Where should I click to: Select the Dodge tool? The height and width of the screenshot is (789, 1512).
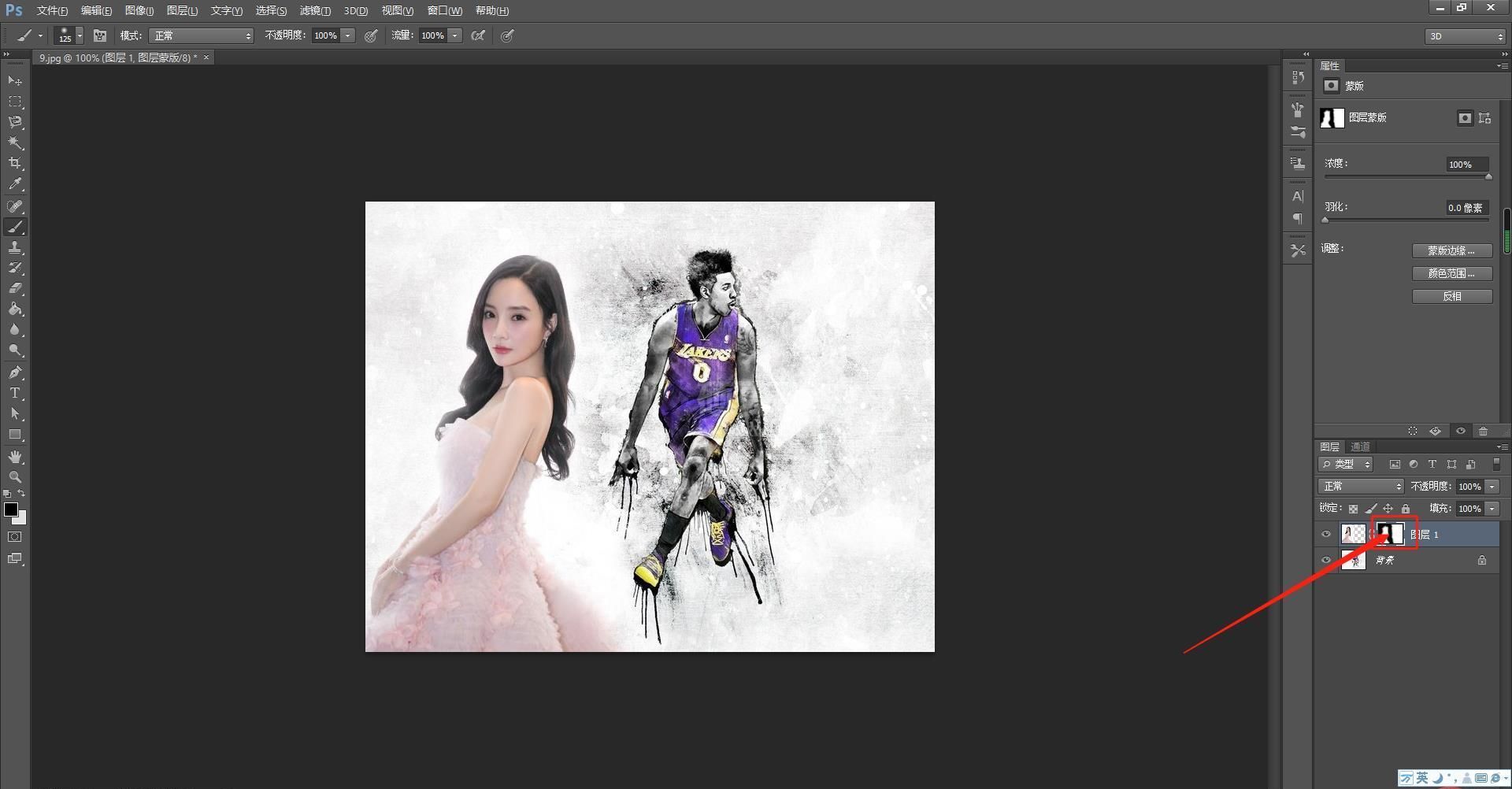coord(15,350)
